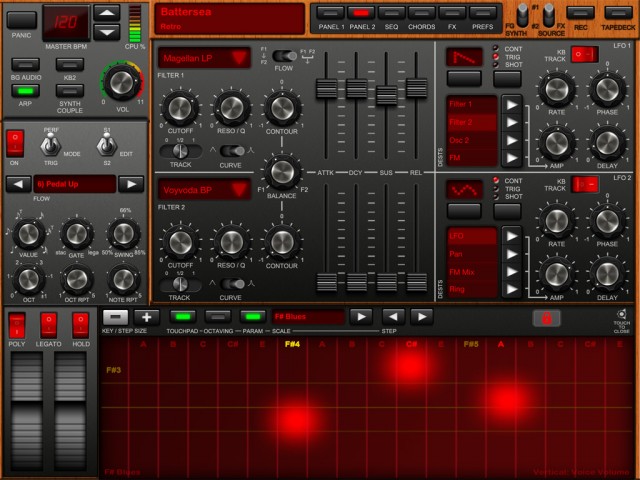Click the minus key size button
This screenshot has width=640, height=480.
(x=115, y=317)
